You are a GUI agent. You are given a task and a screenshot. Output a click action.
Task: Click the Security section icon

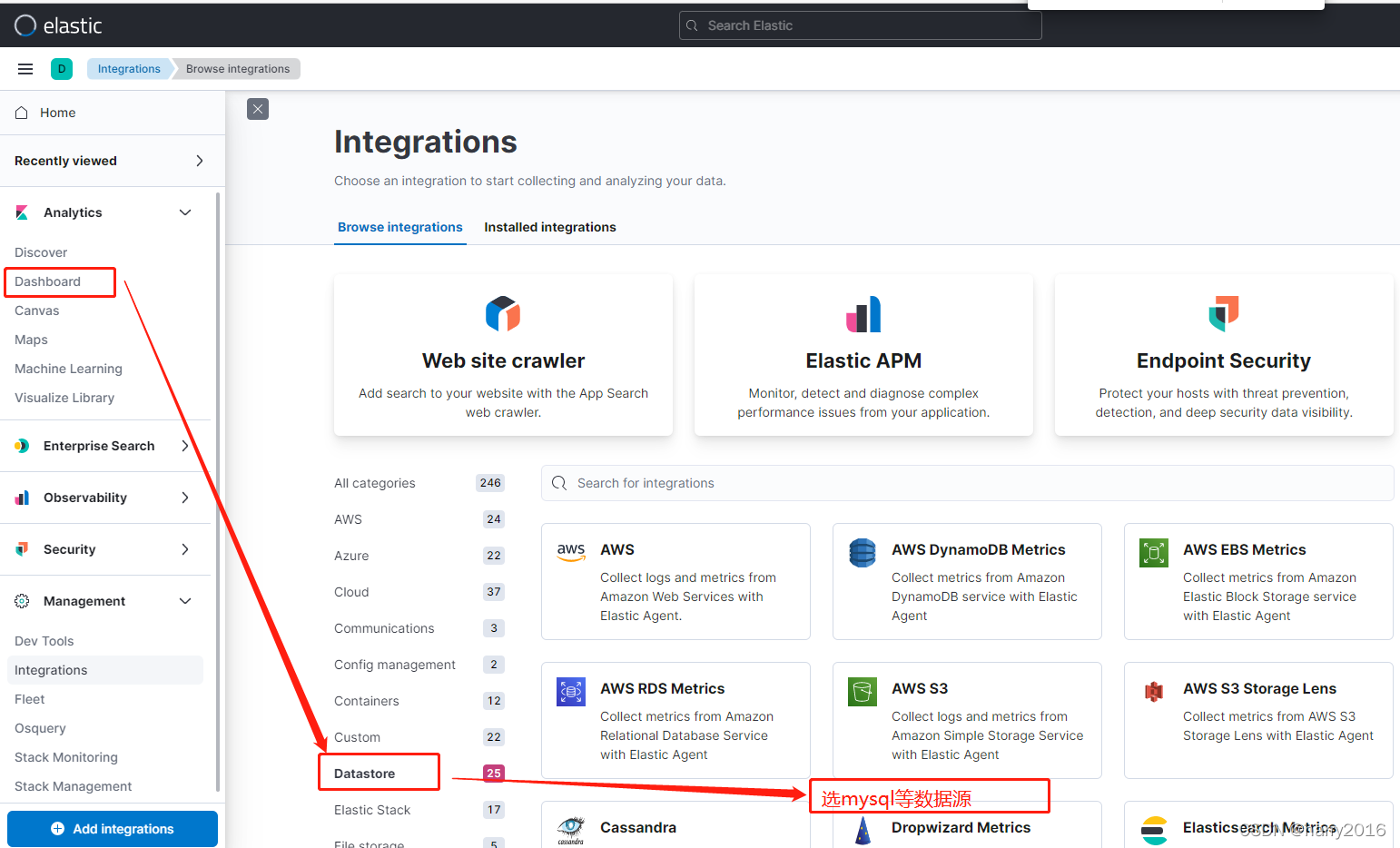tap(22, 549)
